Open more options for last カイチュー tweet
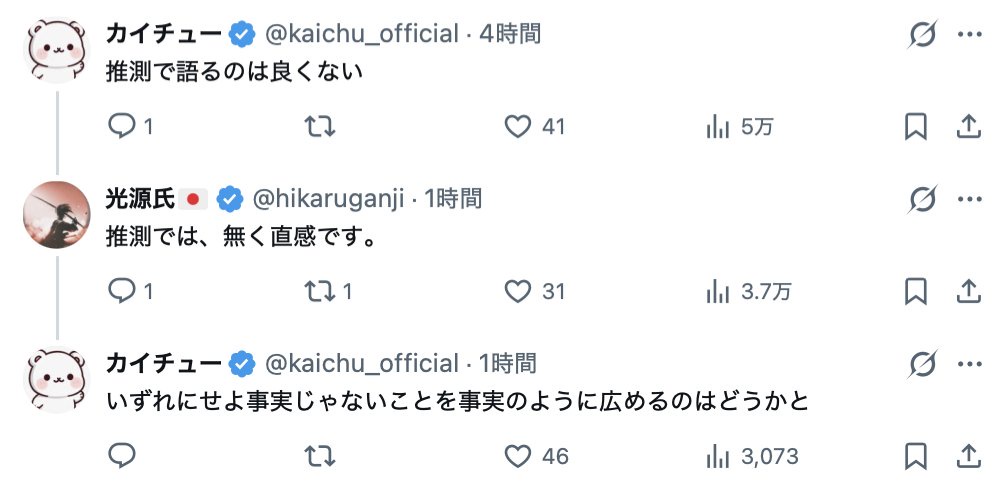 tap(969, 363)
